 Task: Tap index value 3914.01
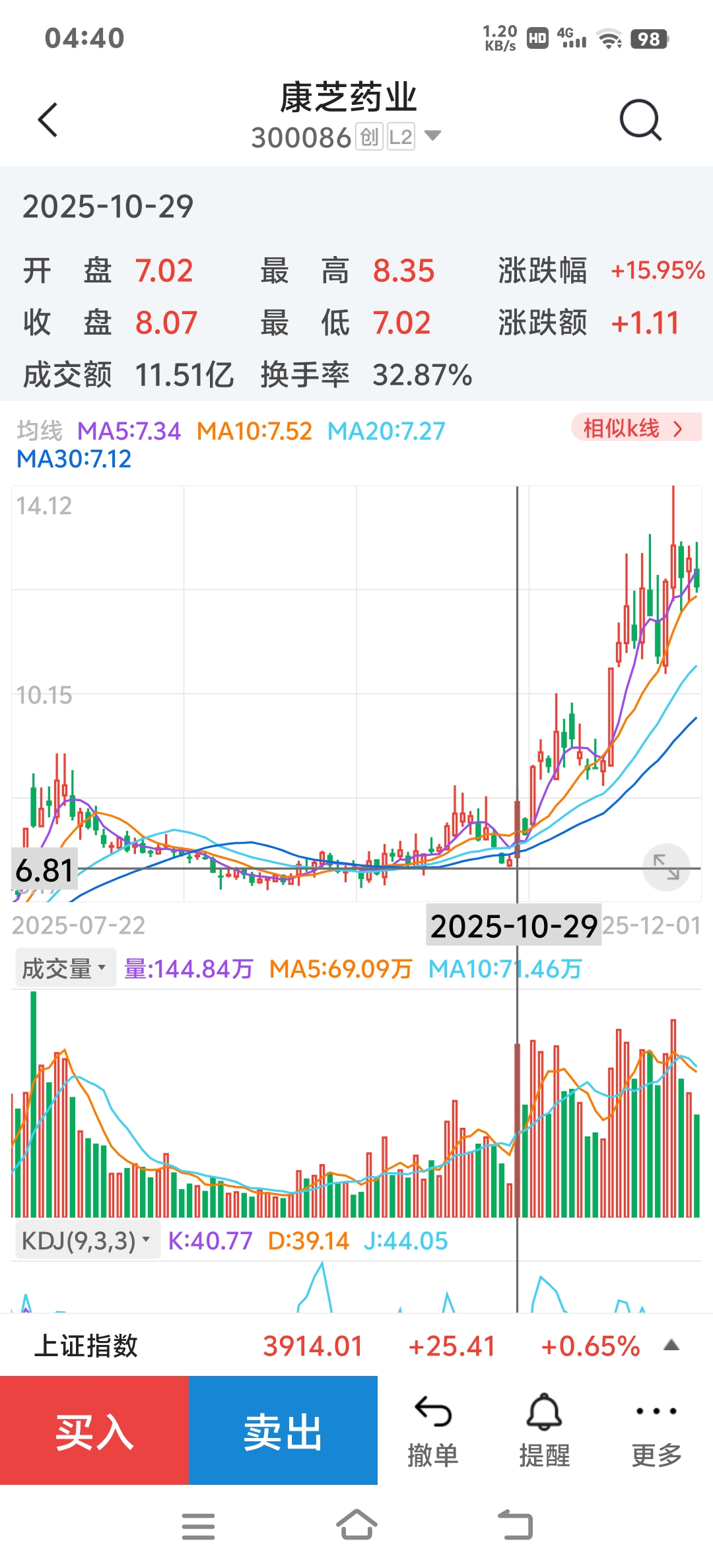pos(313,1346)
